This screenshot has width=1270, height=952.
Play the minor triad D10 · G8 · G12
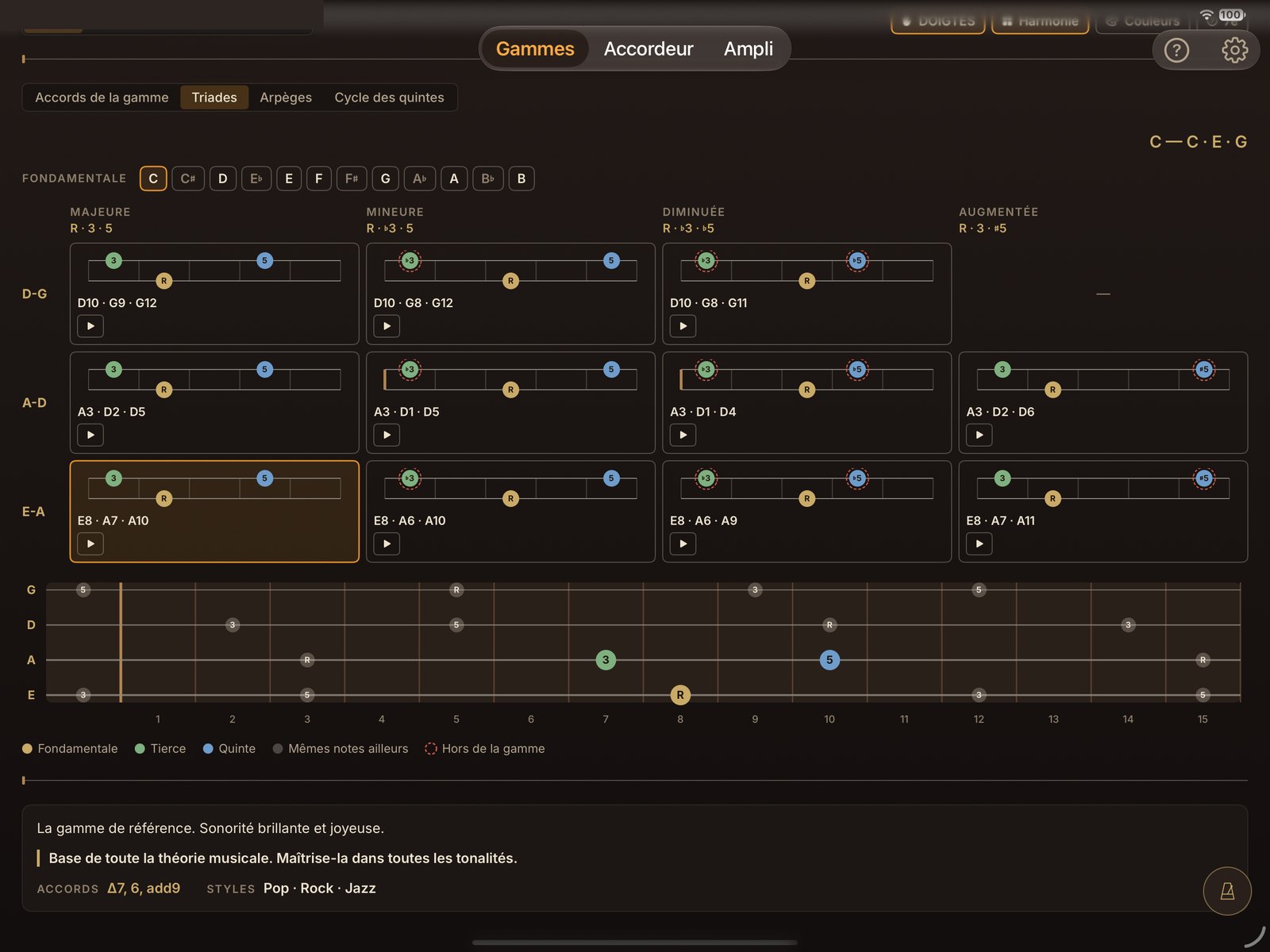tap(387, 326)
